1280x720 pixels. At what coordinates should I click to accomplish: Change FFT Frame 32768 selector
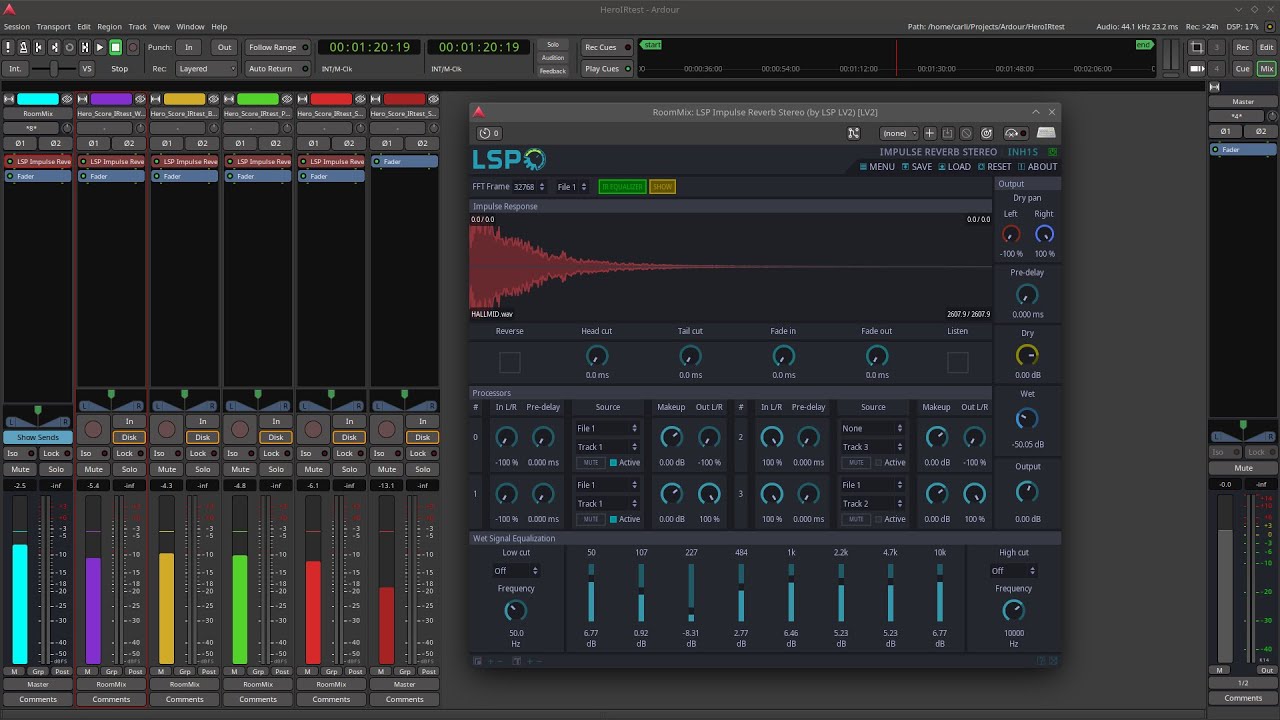tap(529, 187)
